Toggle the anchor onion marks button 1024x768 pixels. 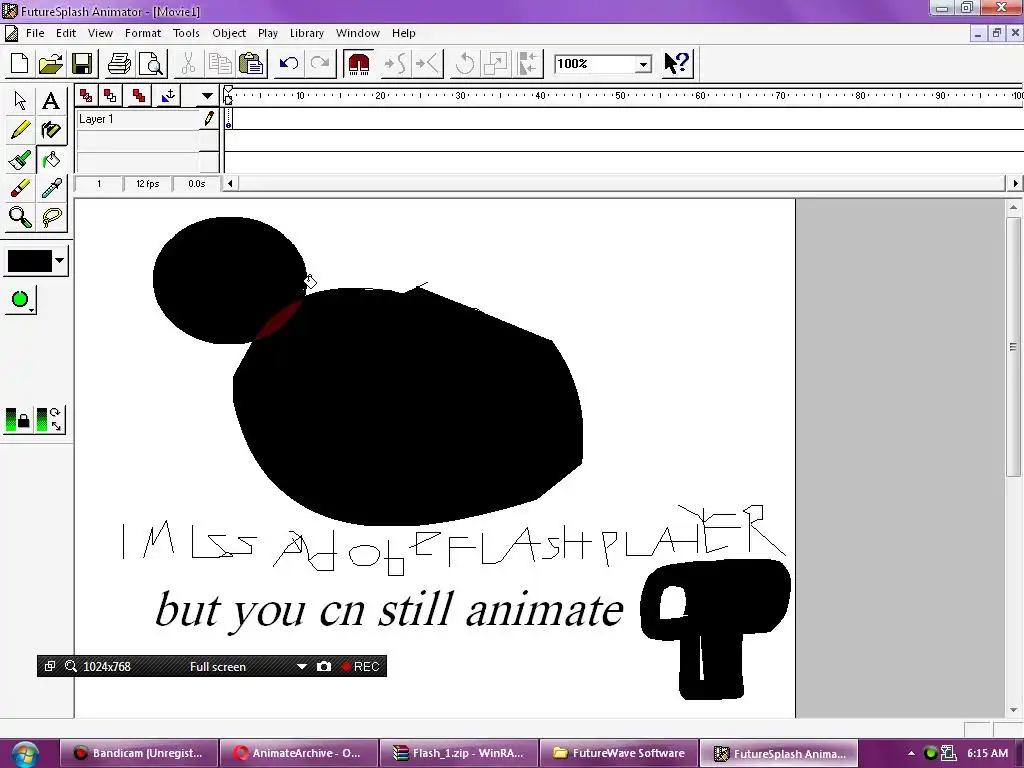(167, 96)
